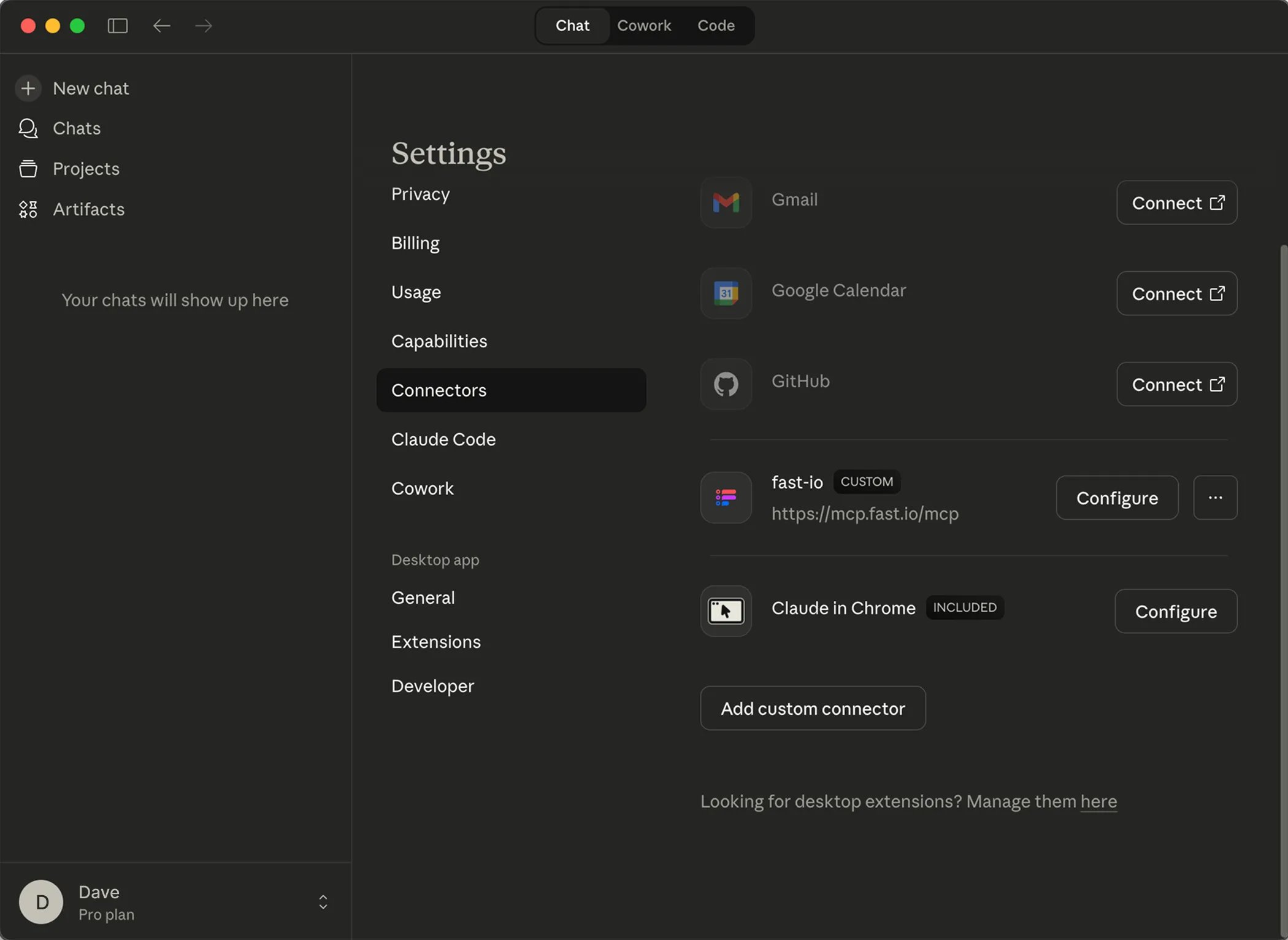The image size is (1288, 940).
Task: Connect the GitHub integration
Action: coord(1176,384)
